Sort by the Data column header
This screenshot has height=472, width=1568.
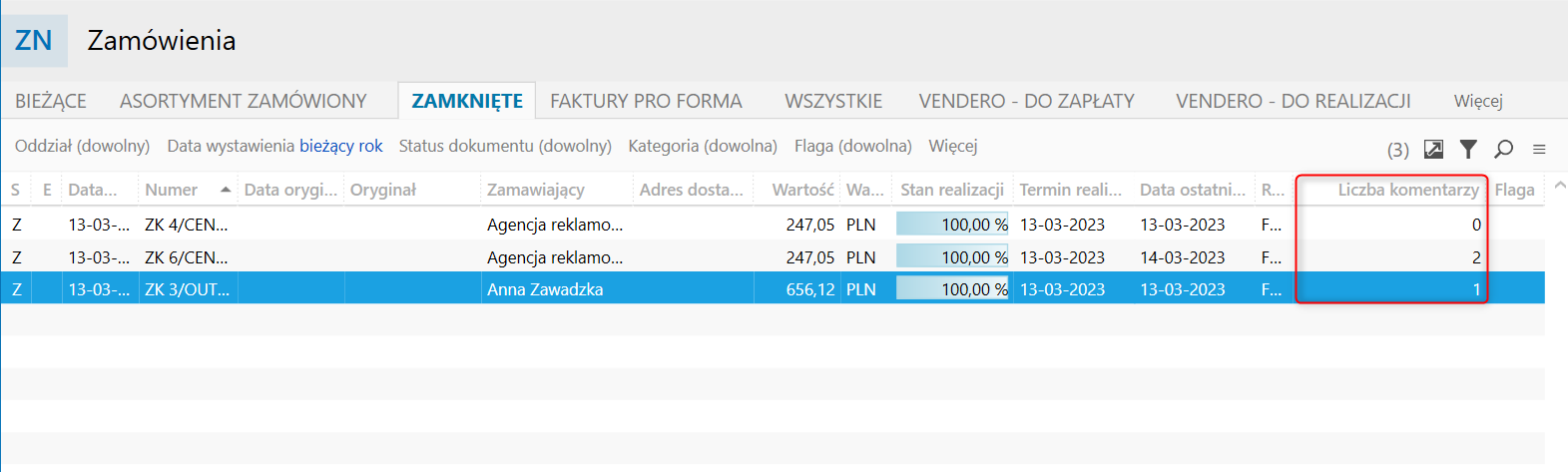coord(100,190)
